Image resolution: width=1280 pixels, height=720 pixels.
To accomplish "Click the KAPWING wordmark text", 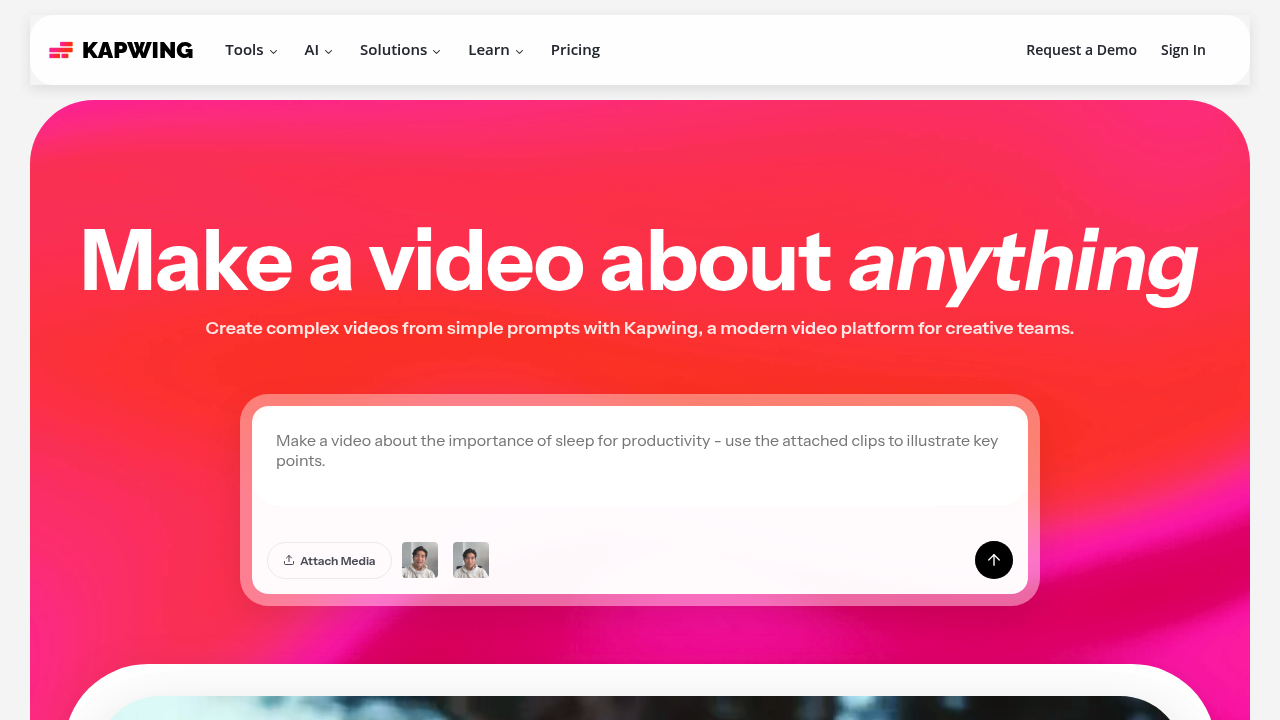I will click(x=137, y=50).
